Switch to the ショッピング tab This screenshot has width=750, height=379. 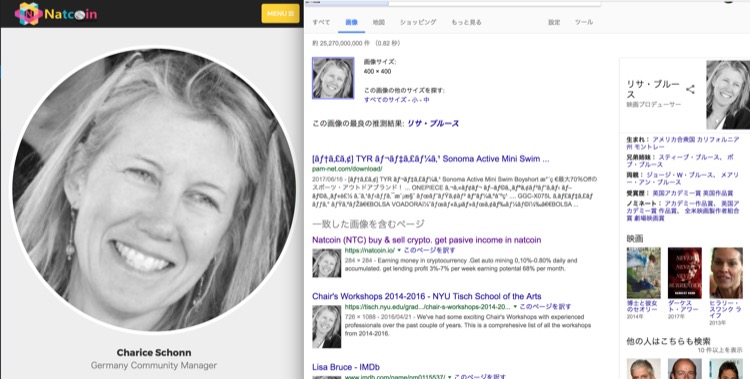418,22
